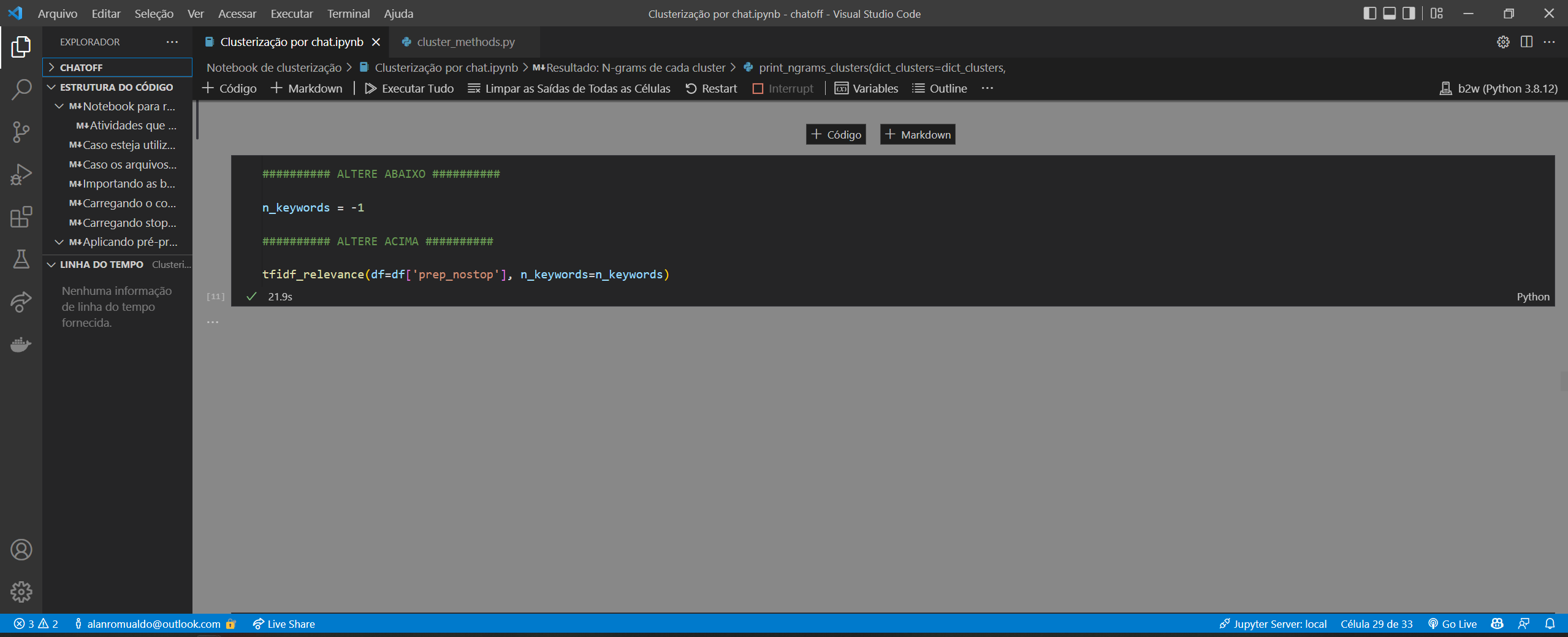Split the notebook editor
This screenshot has width=1568, height=637.
[x=1527, y=42]
